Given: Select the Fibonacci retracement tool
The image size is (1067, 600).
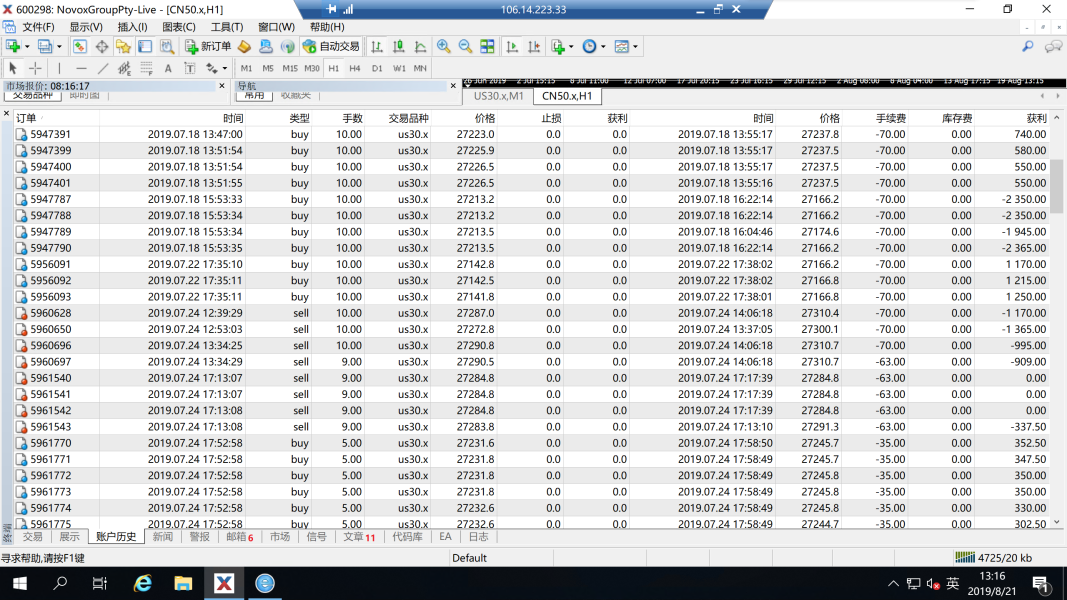Looking at the screenshot, I should [x=146, y=68].
